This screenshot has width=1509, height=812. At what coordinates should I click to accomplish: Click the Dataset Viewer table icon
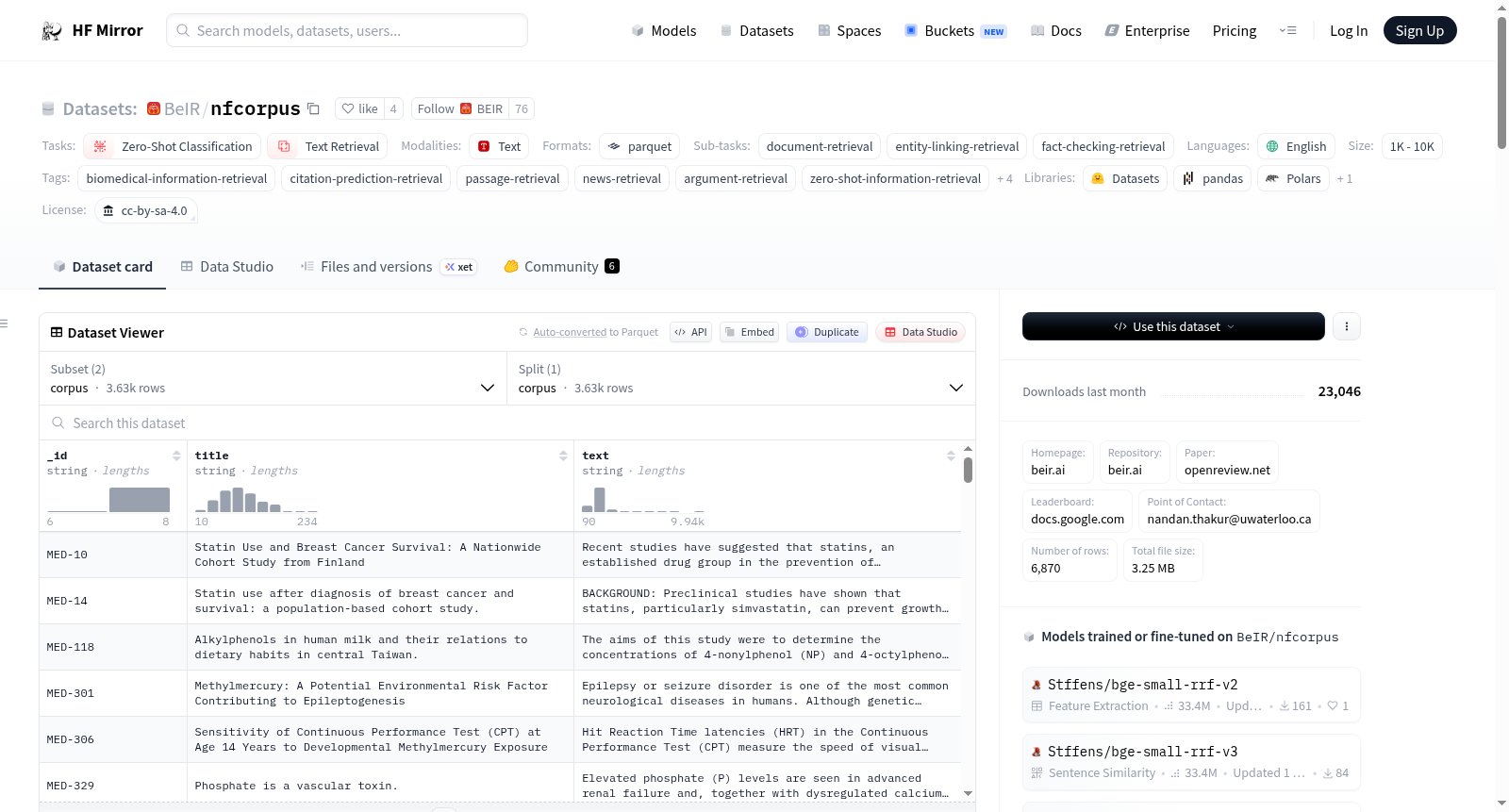[x=57, y=332]
